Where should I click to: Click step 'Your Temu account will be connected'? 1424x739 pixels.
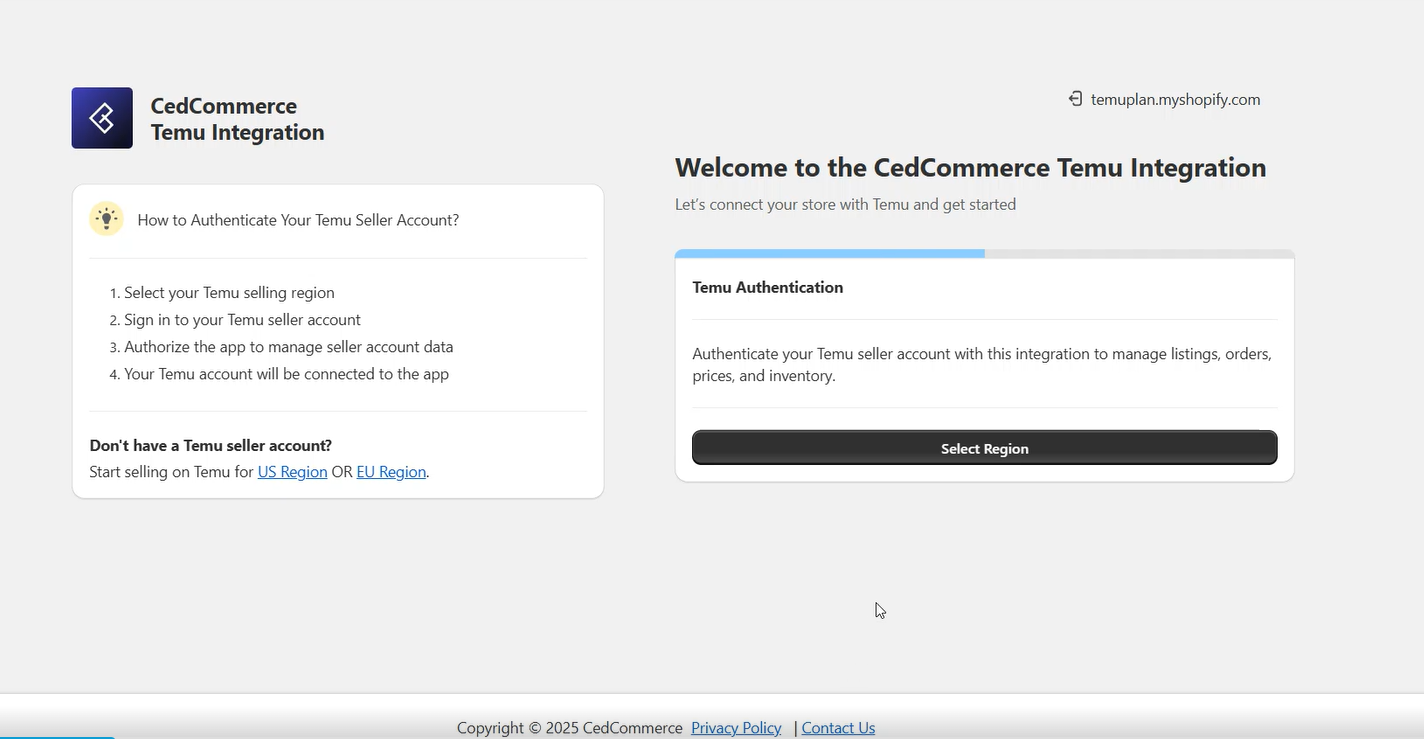coord(286,374)
